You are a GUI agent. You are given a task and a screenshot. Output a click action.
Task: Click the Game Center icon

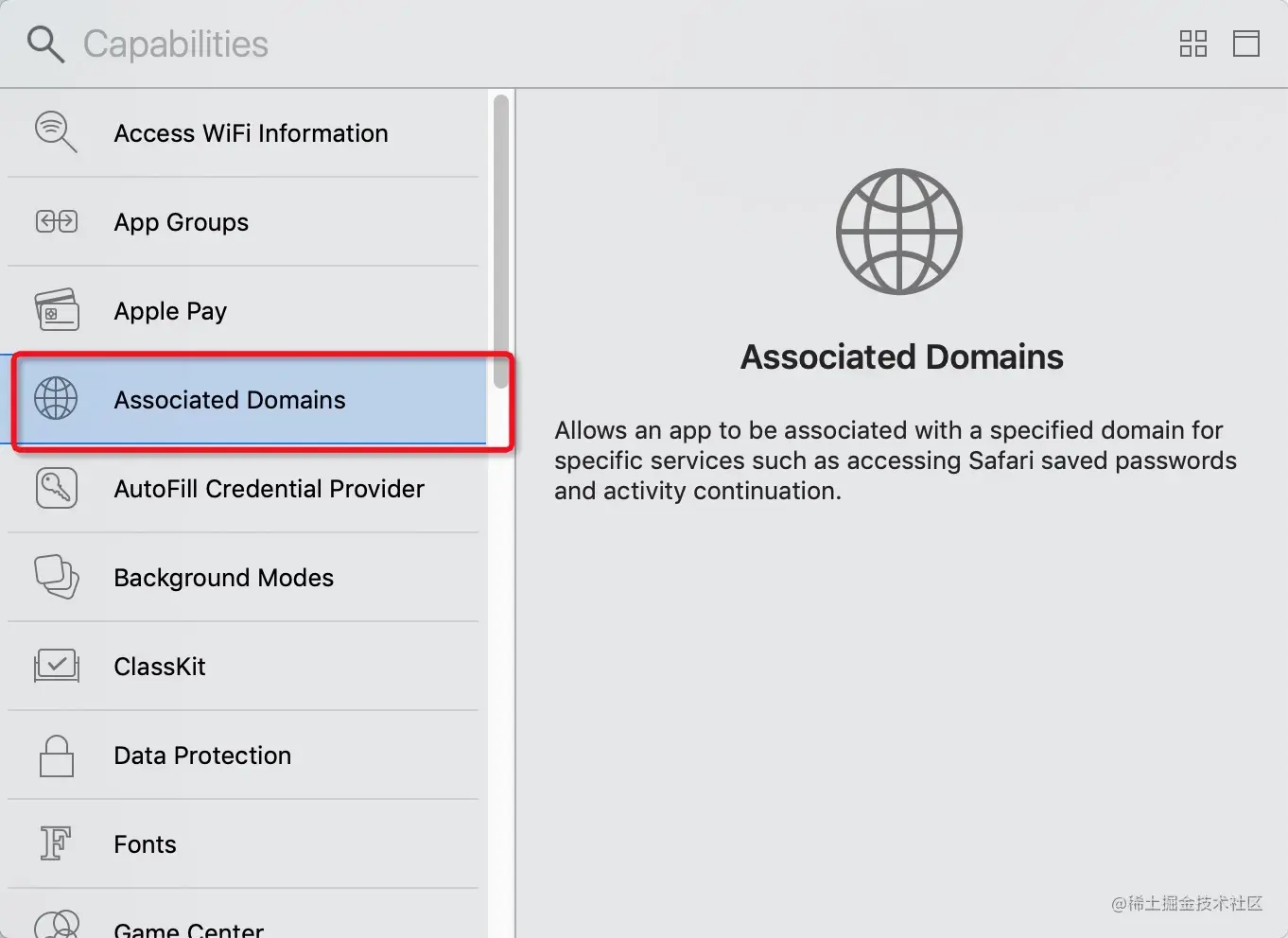pos(57,924)
